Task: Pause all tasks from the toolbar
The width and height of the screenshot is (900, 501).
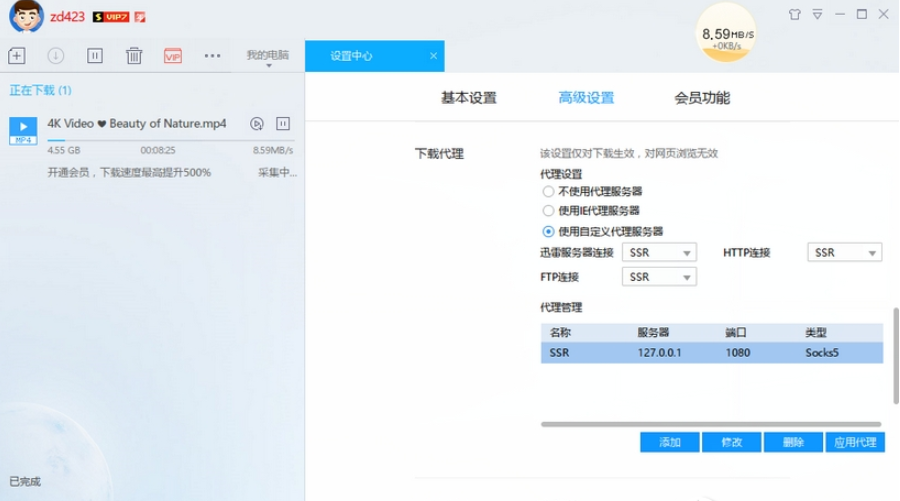Action: [95, 56]
